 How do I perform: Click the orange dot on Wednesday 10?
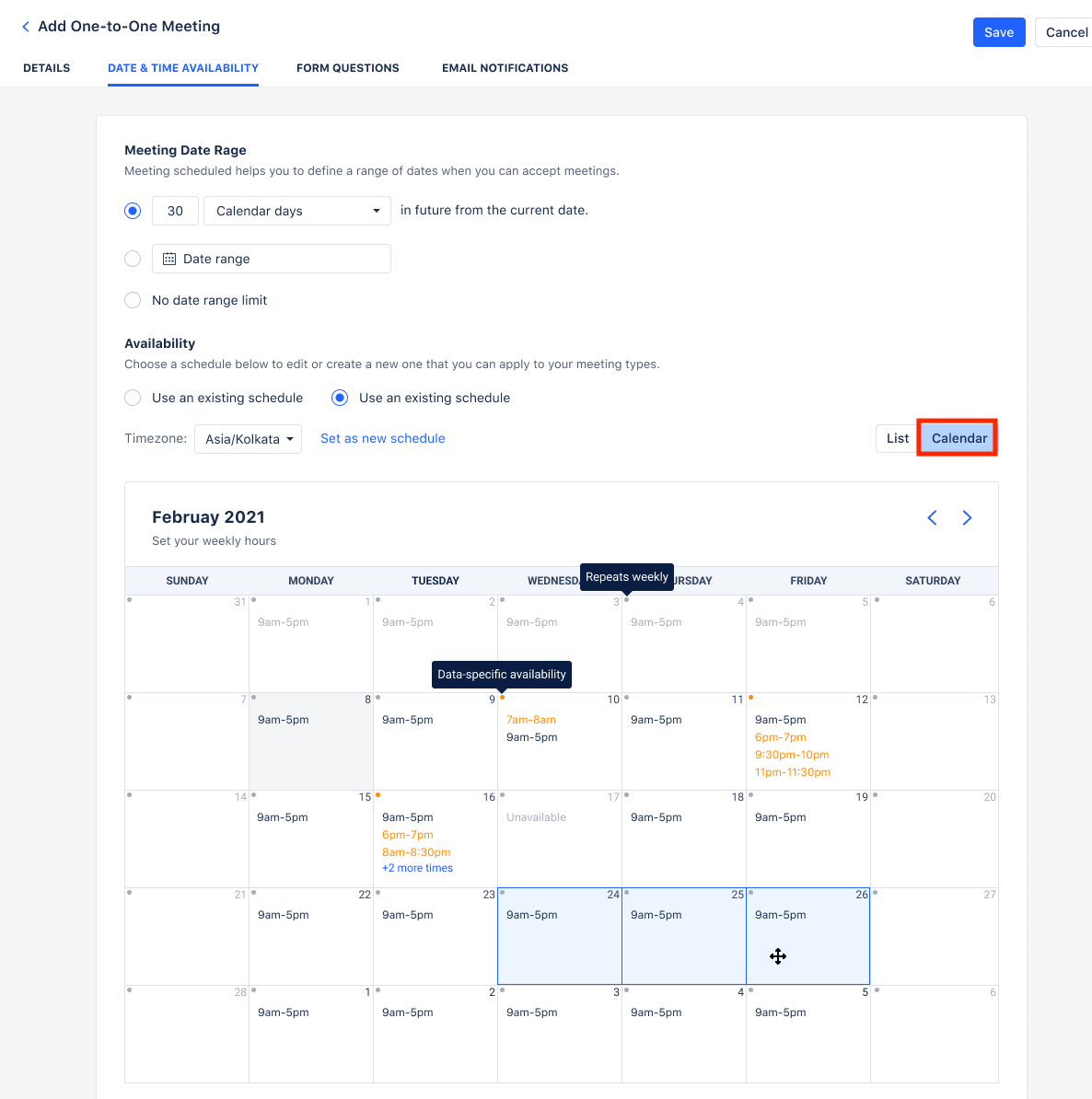point(502,698)
